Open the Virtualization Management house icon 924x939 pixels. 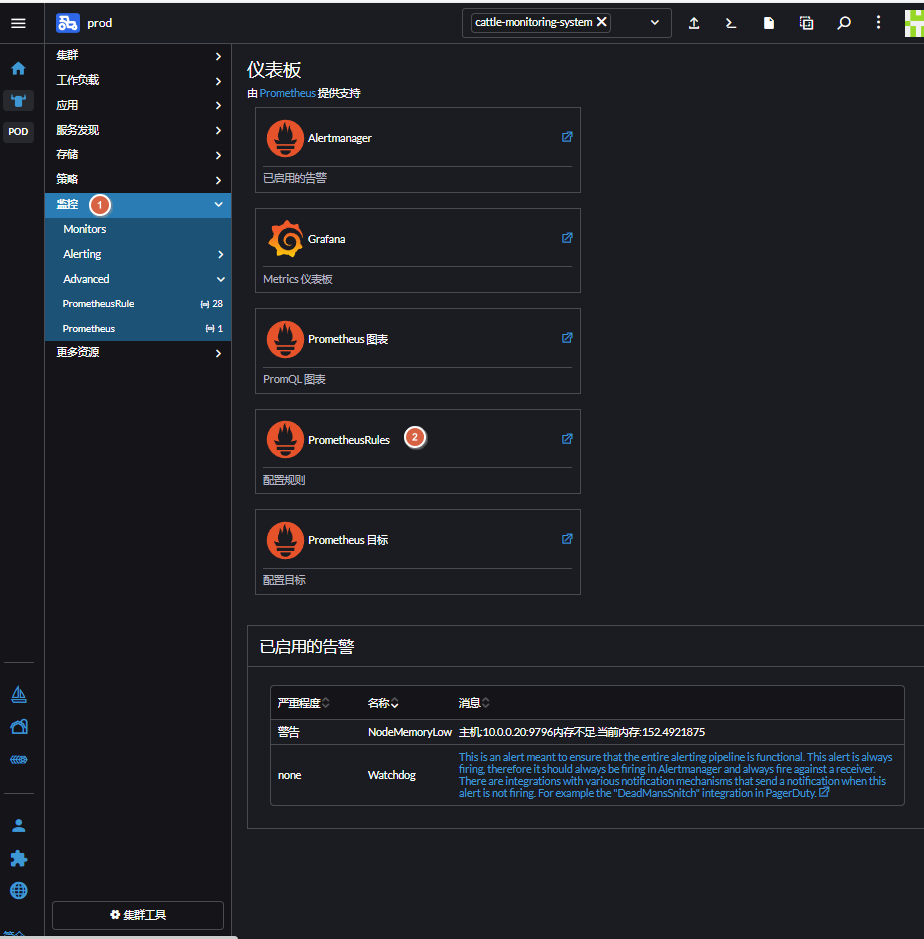pyautogui.click(x=19, y=726)
